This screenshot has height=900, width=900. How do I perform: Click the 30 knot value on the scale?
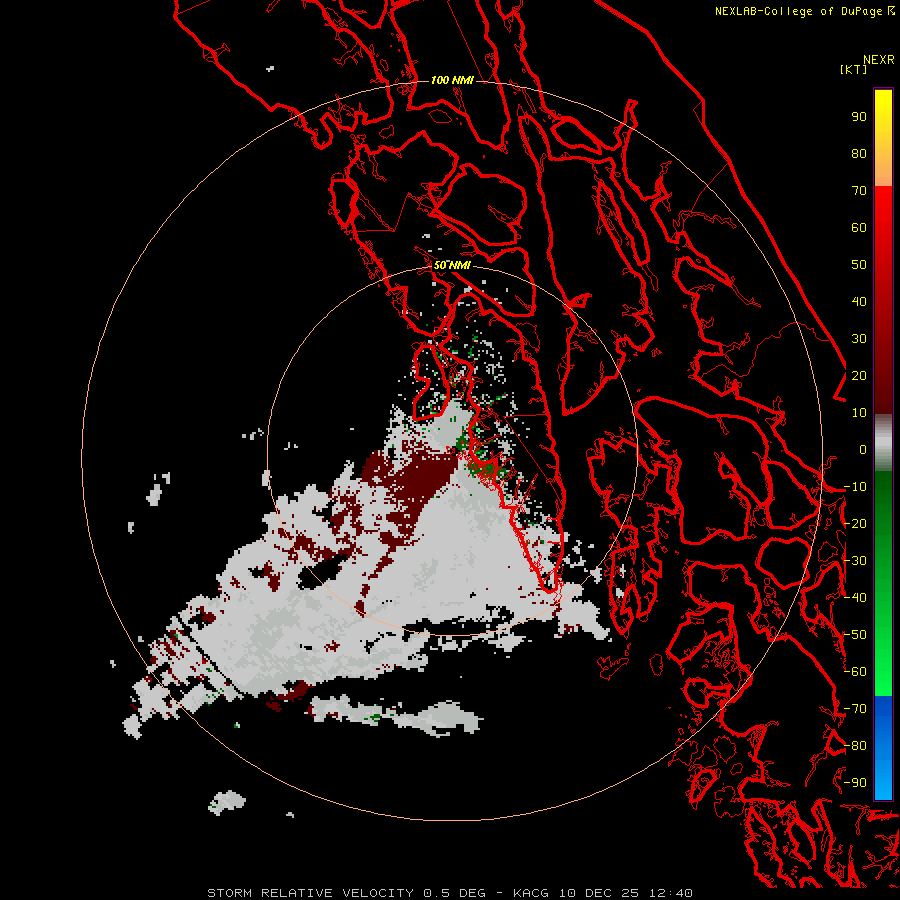(x=859, y=339)
